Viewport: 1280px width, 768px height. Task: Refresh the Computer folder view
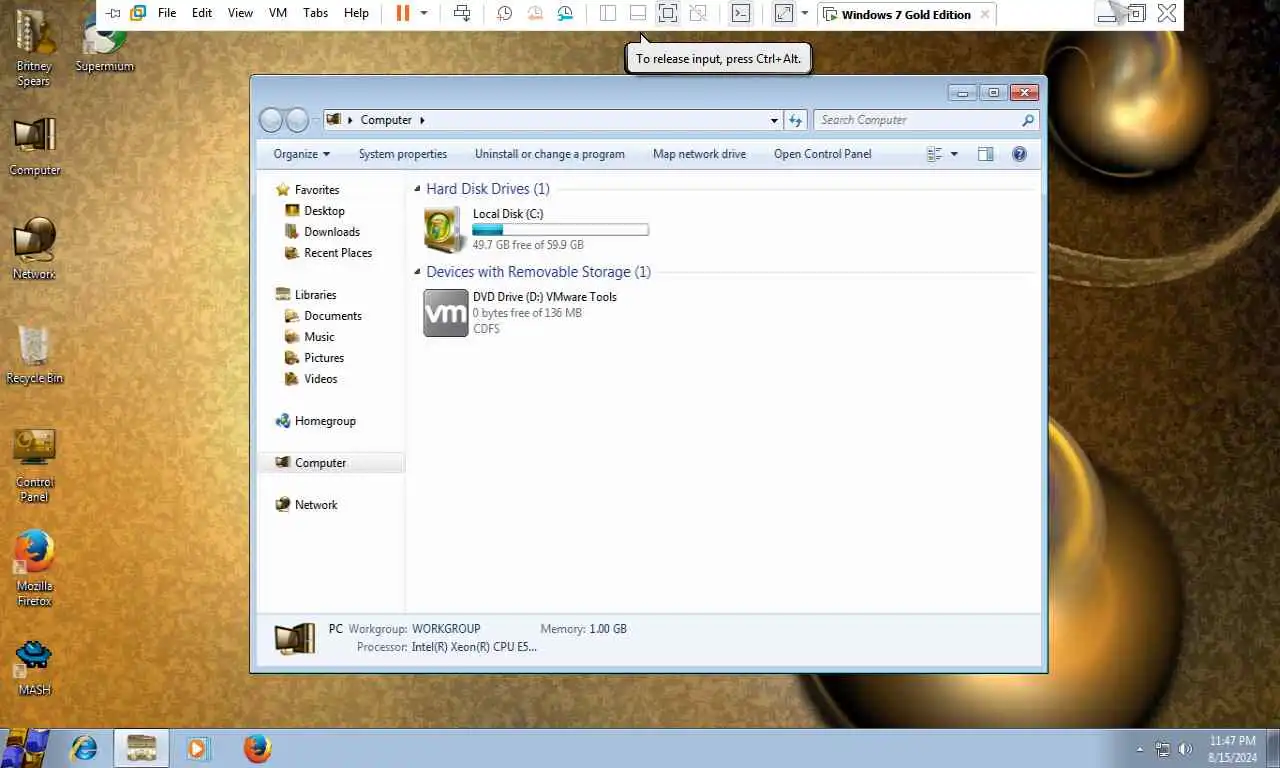(795, 120)
